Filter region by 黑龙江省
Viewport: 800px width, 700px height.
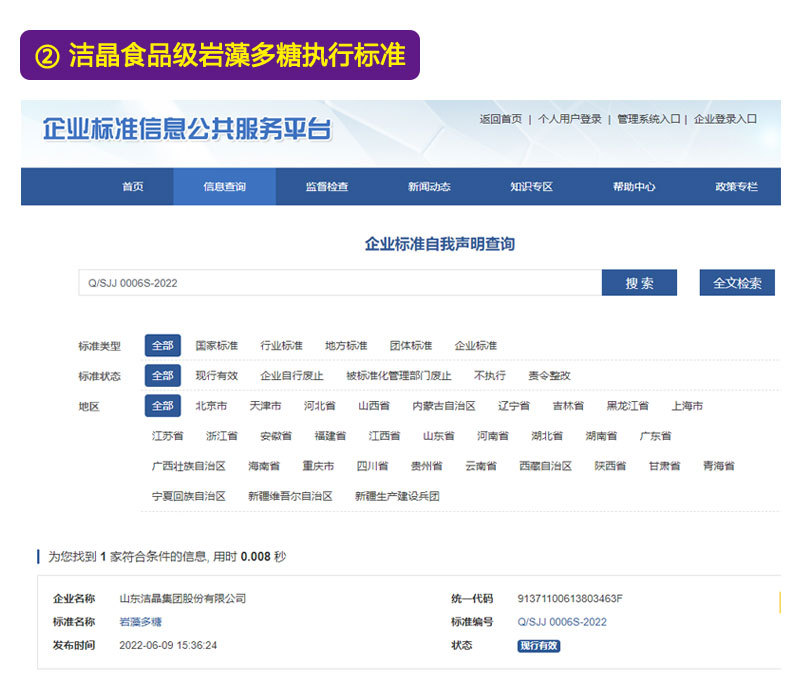[x=628, y=406]
